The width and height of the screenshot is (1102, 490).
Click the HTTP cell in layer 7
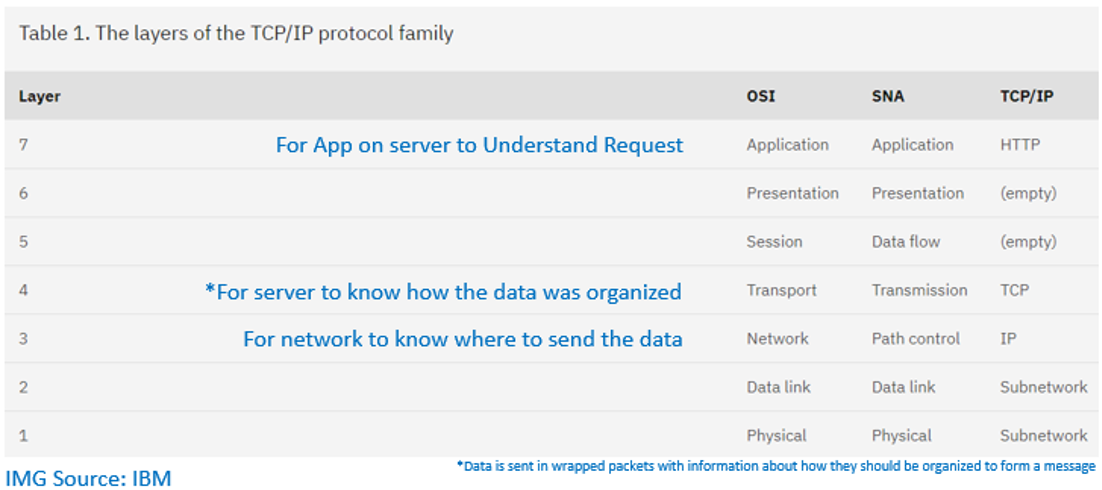click(1020, 145)
